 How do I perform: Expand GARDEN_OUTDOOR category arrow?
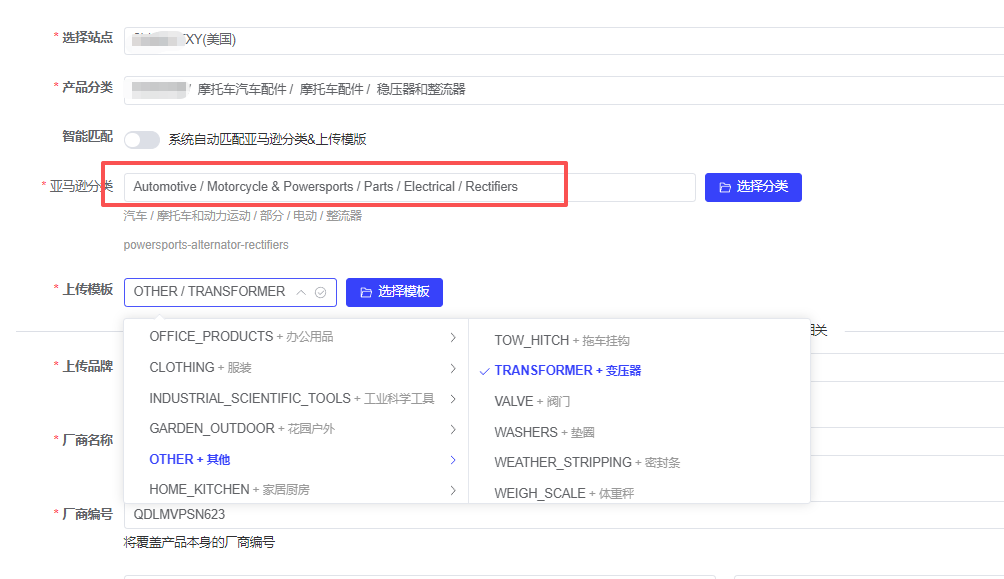click(453, 429)
